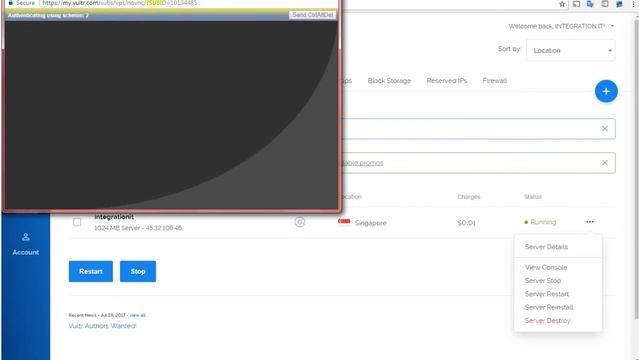Click the blue Stop button
The height and width of the screenshot is (360, 640).
(138, 271)
